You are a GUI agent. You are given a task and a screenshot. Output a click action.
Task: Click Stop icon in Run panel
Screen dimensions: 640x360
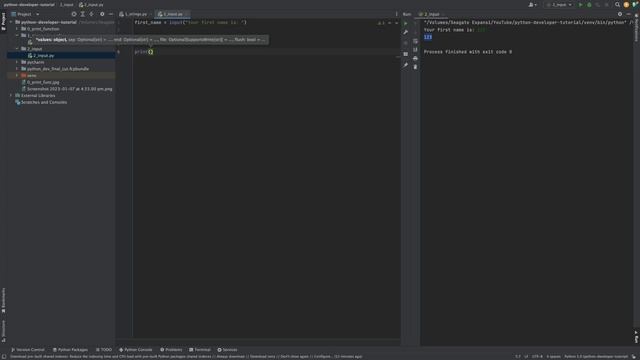point(405,43)
